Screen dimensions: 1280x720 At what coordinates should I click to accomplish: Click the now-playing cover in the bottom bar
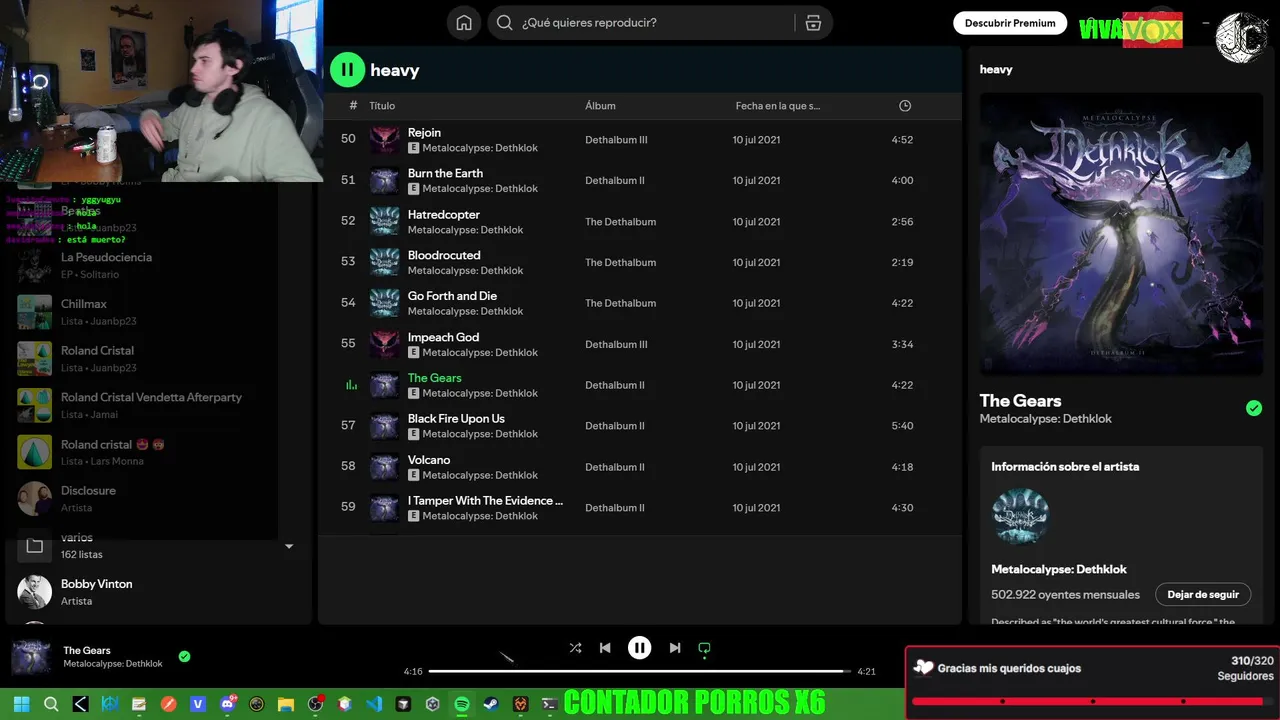[x=31, y=658]
